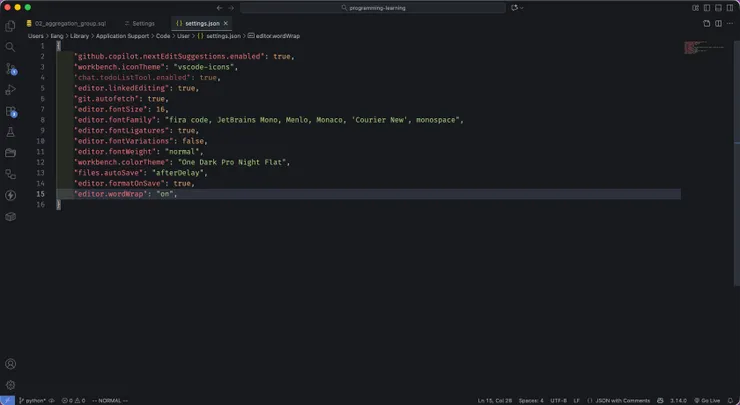
Task: Click the Open Settings (UI) editor icon
Action: (706, 24)
